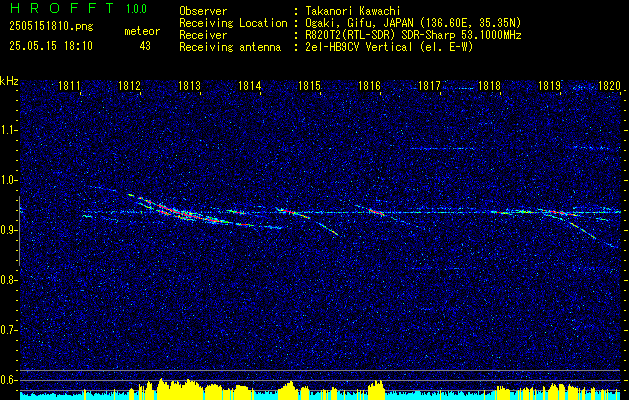Image resolution: width=629 pixels, height=400 pixels.
Task: Click the 1819 time marker
Action: tap(549, 85)
